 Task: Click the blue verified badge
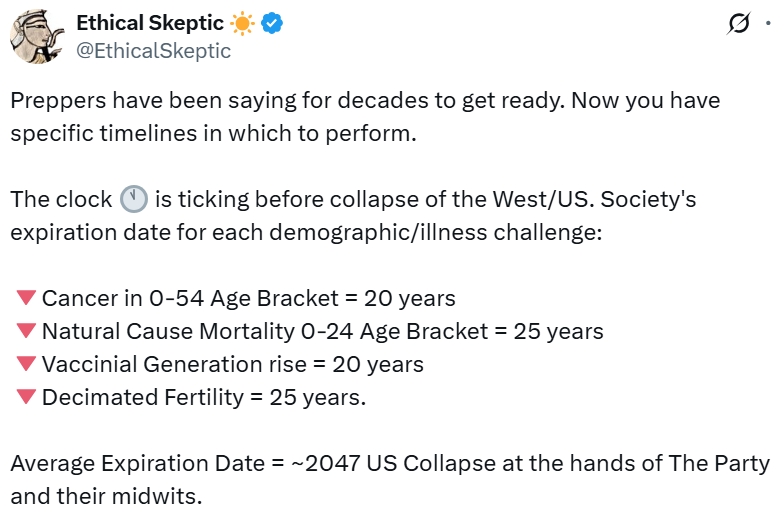[272, 23]
